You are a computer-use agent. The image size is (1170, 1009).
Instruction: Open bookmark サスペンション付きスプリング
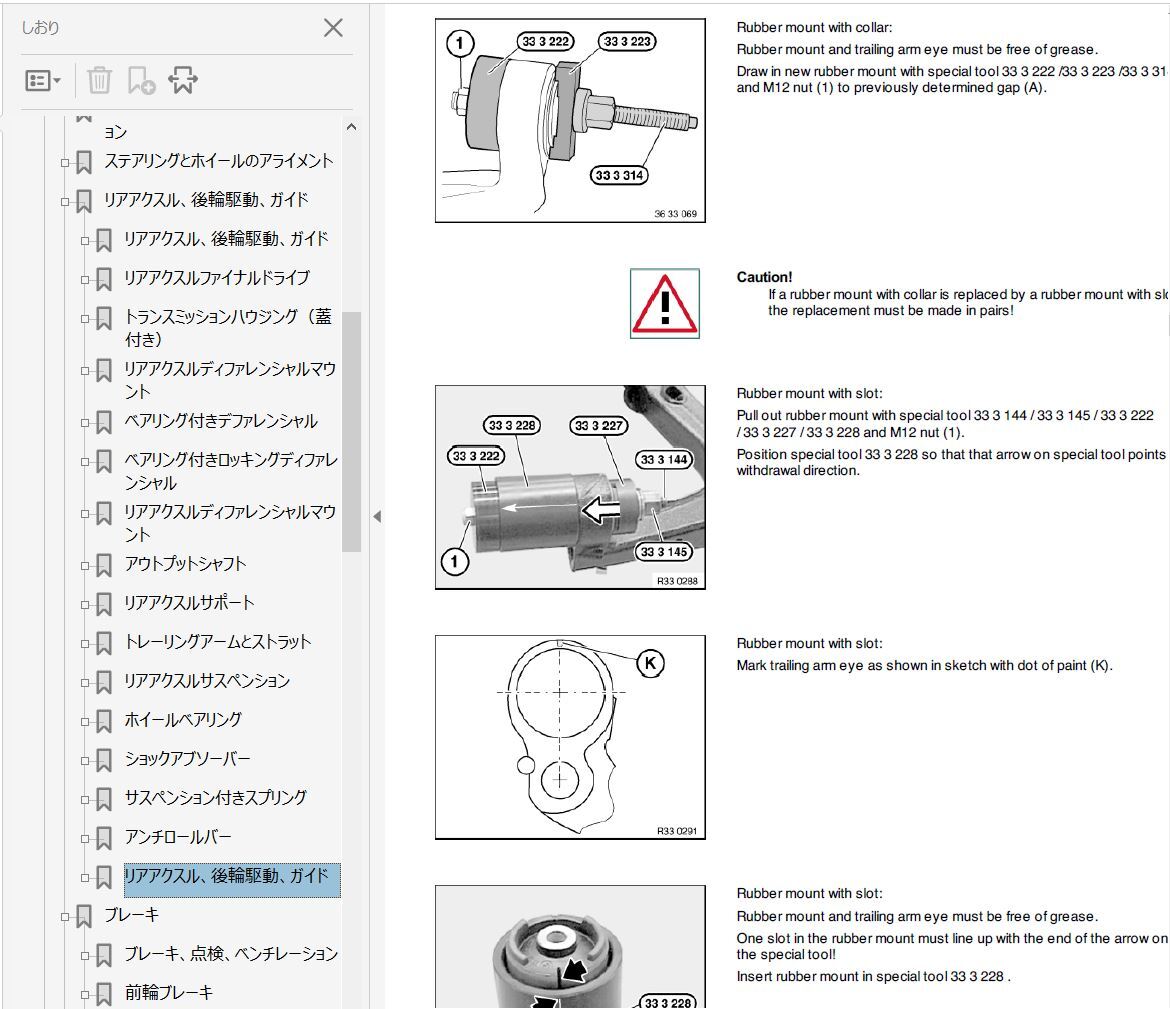216,798
